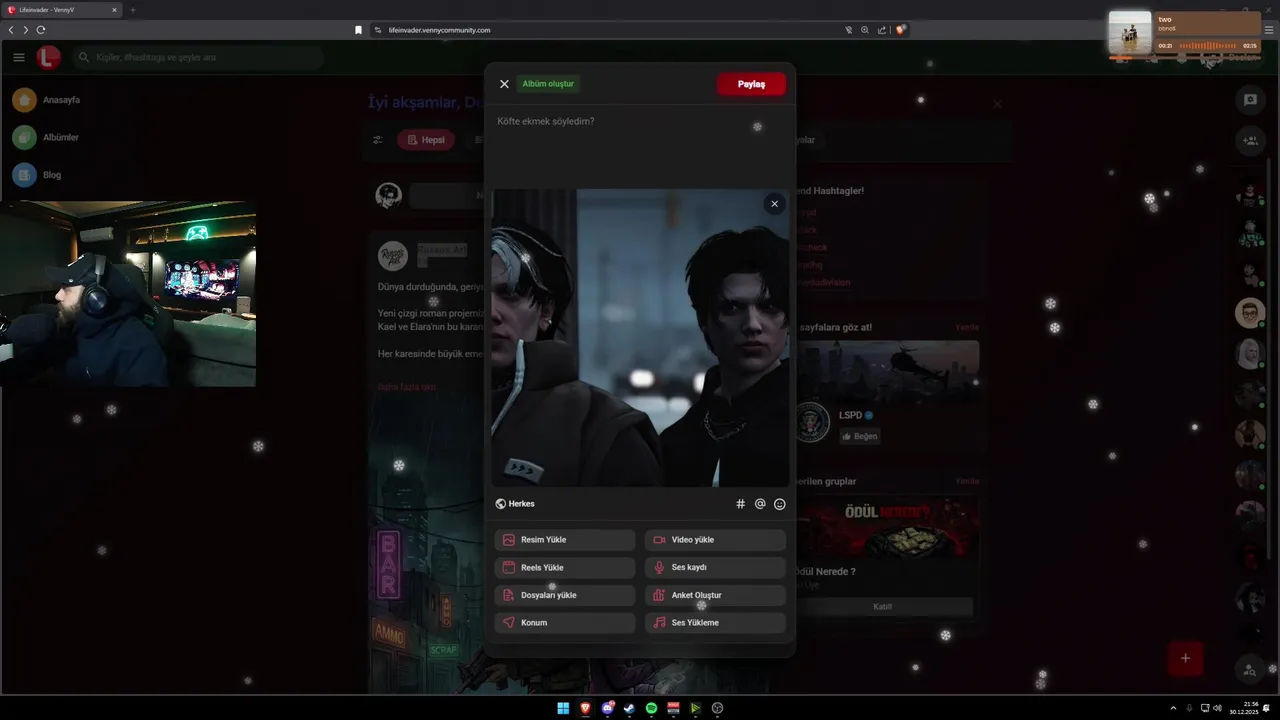Open a new browser tab
This screenshot has height=720, width=1280.
click(x=132, y=10)
